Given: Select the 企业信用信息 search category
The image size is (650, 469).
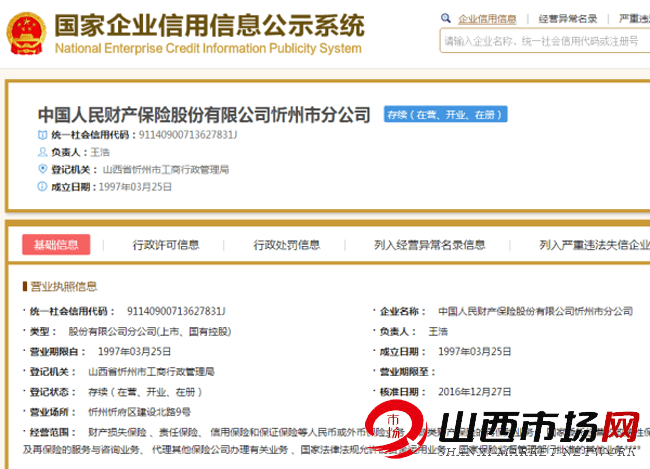Looking at the screenshot, I should (x=487, y=19).
